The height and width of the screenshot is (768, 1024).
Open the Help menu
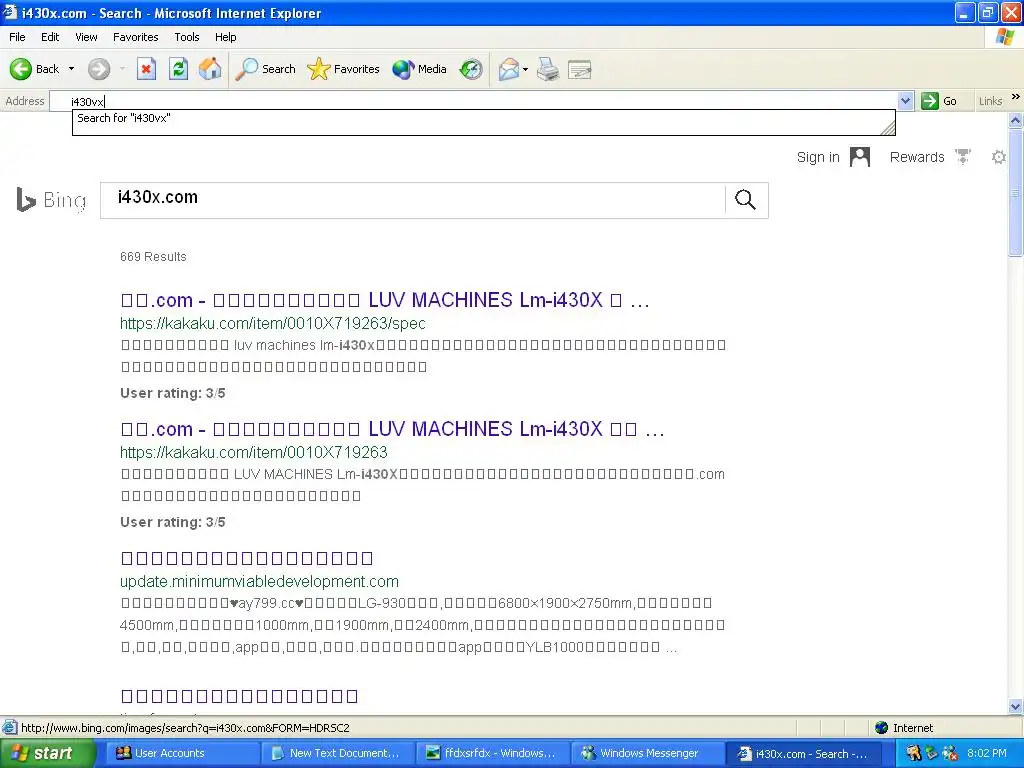click(x=225, y=37)
